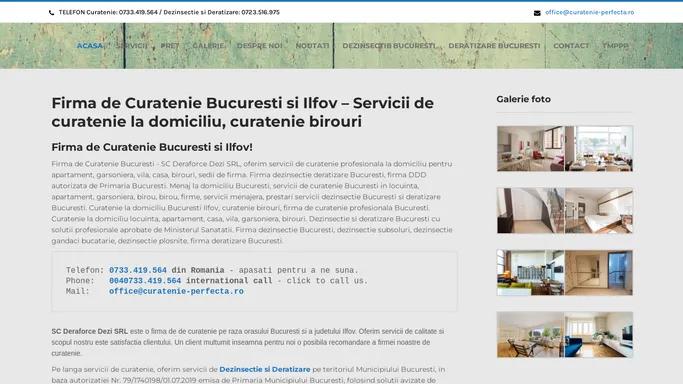Open the GALERIE page

coord(208,46)
